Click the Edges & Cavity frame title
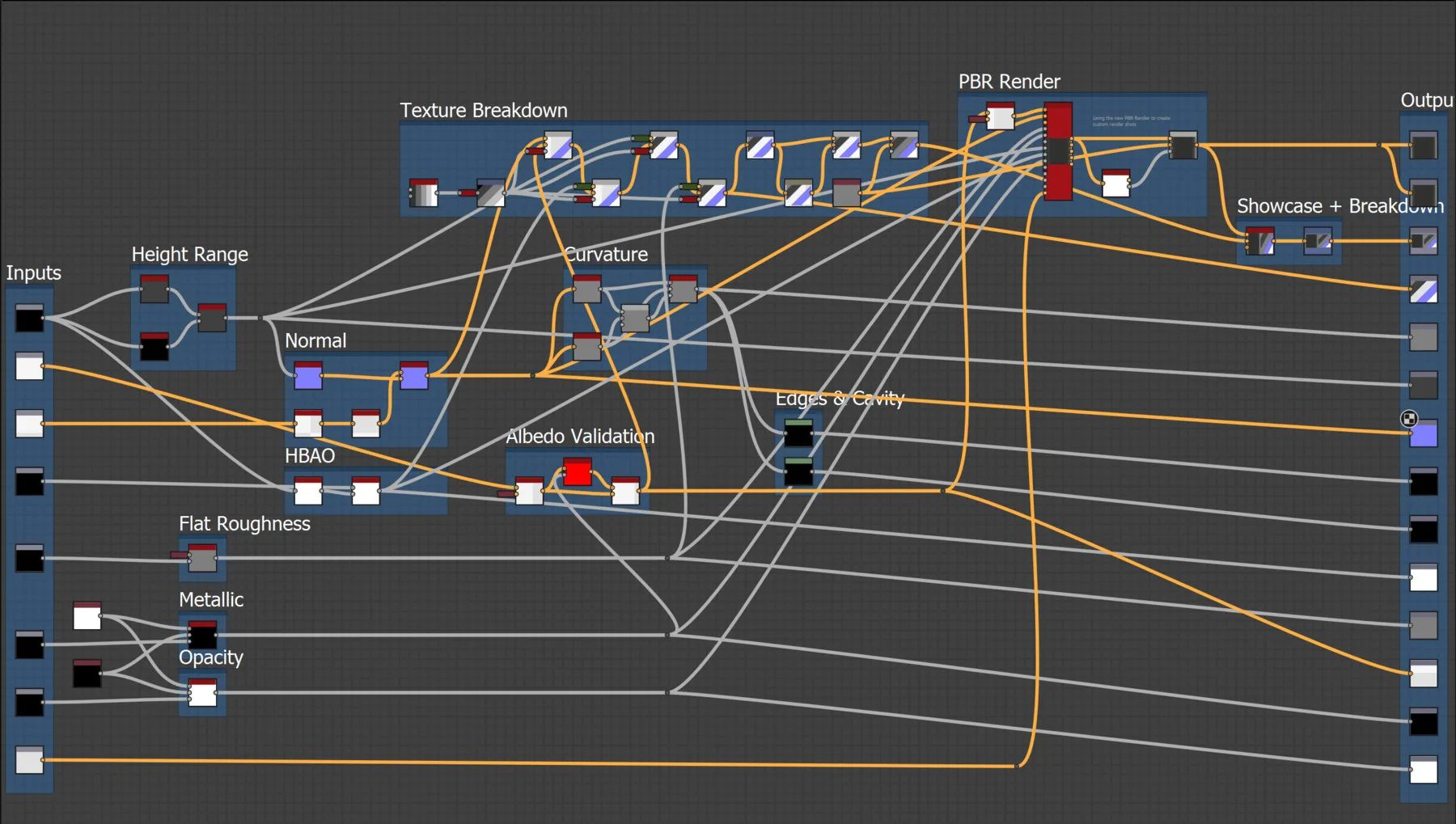Viewport: 1456px width, 824px height. click(x=840, y=398)
